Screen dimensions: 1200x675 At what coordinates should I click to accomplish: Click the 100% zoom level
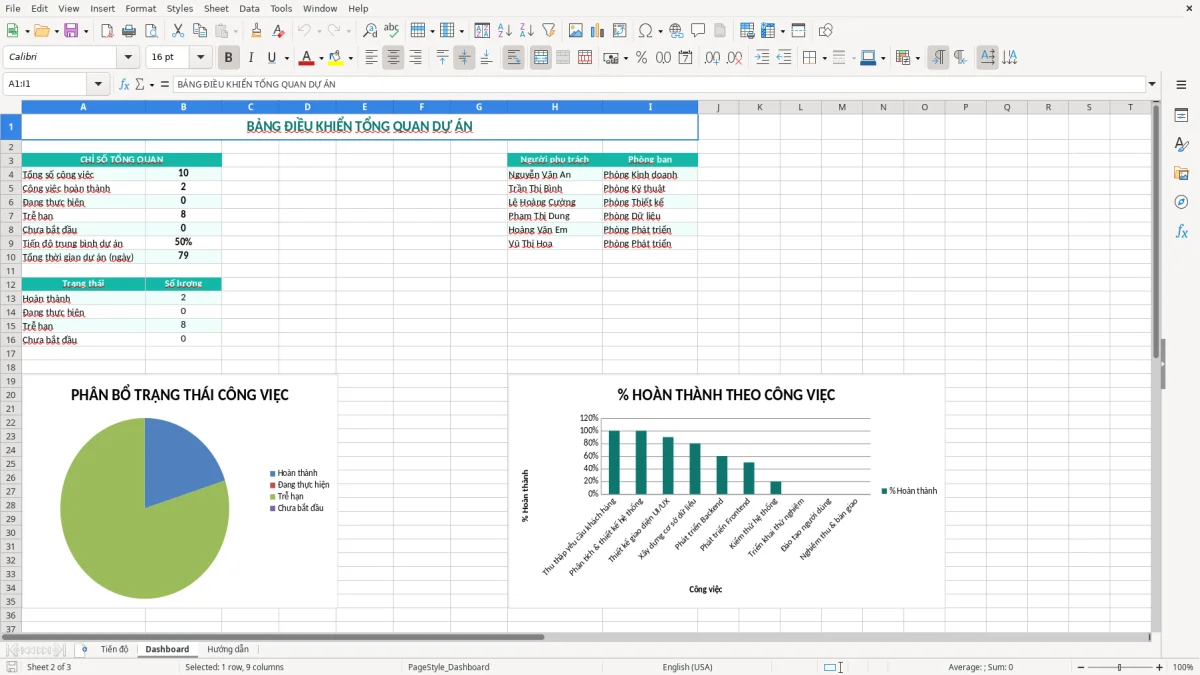pyautogui.click(x=1183, y=667)
